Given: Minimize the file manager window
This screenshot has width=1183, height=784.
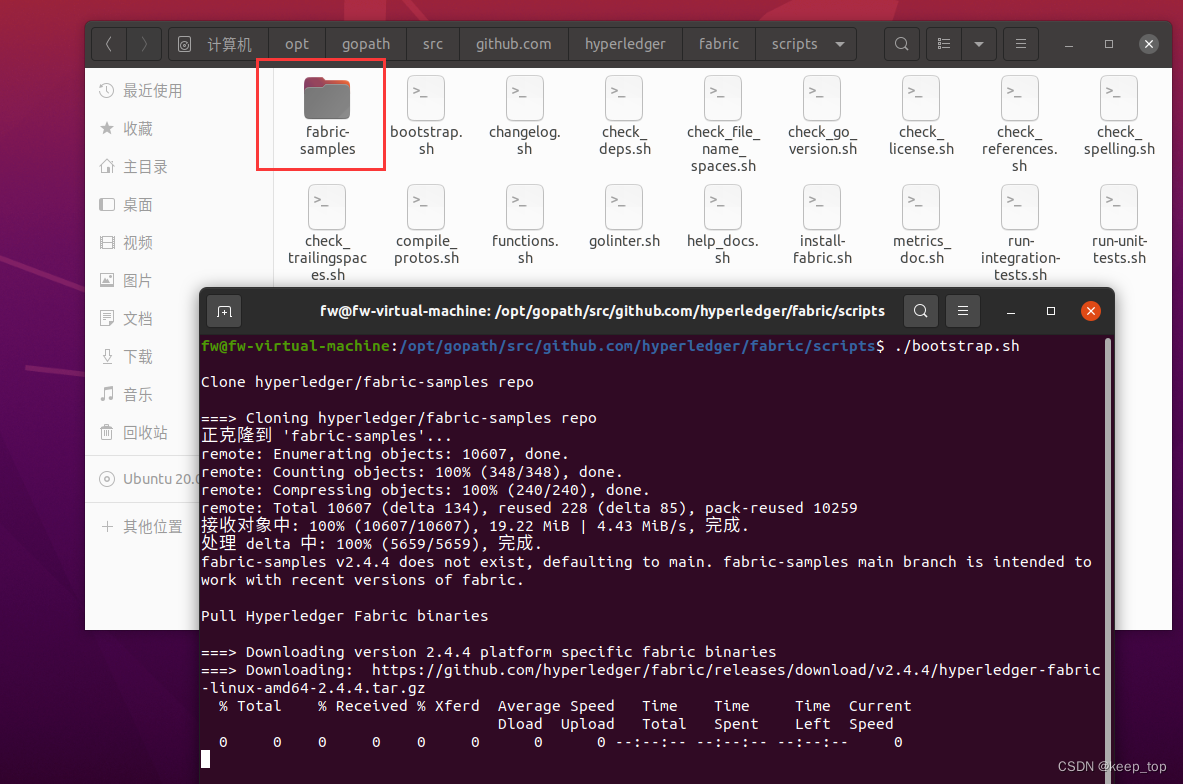Looking at the screenshot, I should point(1069,44).
